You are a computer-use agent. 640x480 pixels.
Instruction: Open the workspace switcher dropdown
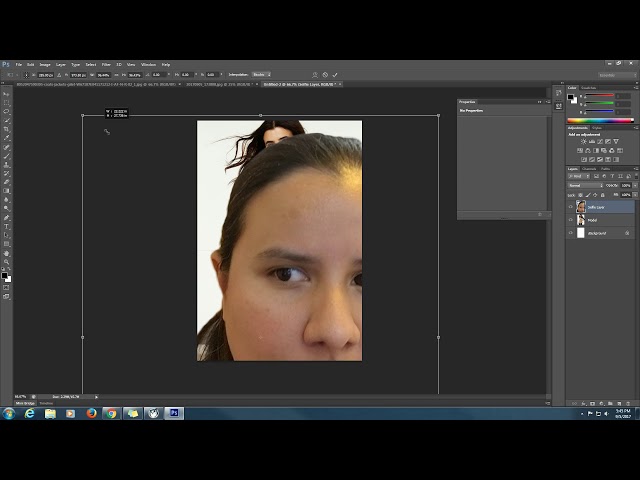coord(617,75)
